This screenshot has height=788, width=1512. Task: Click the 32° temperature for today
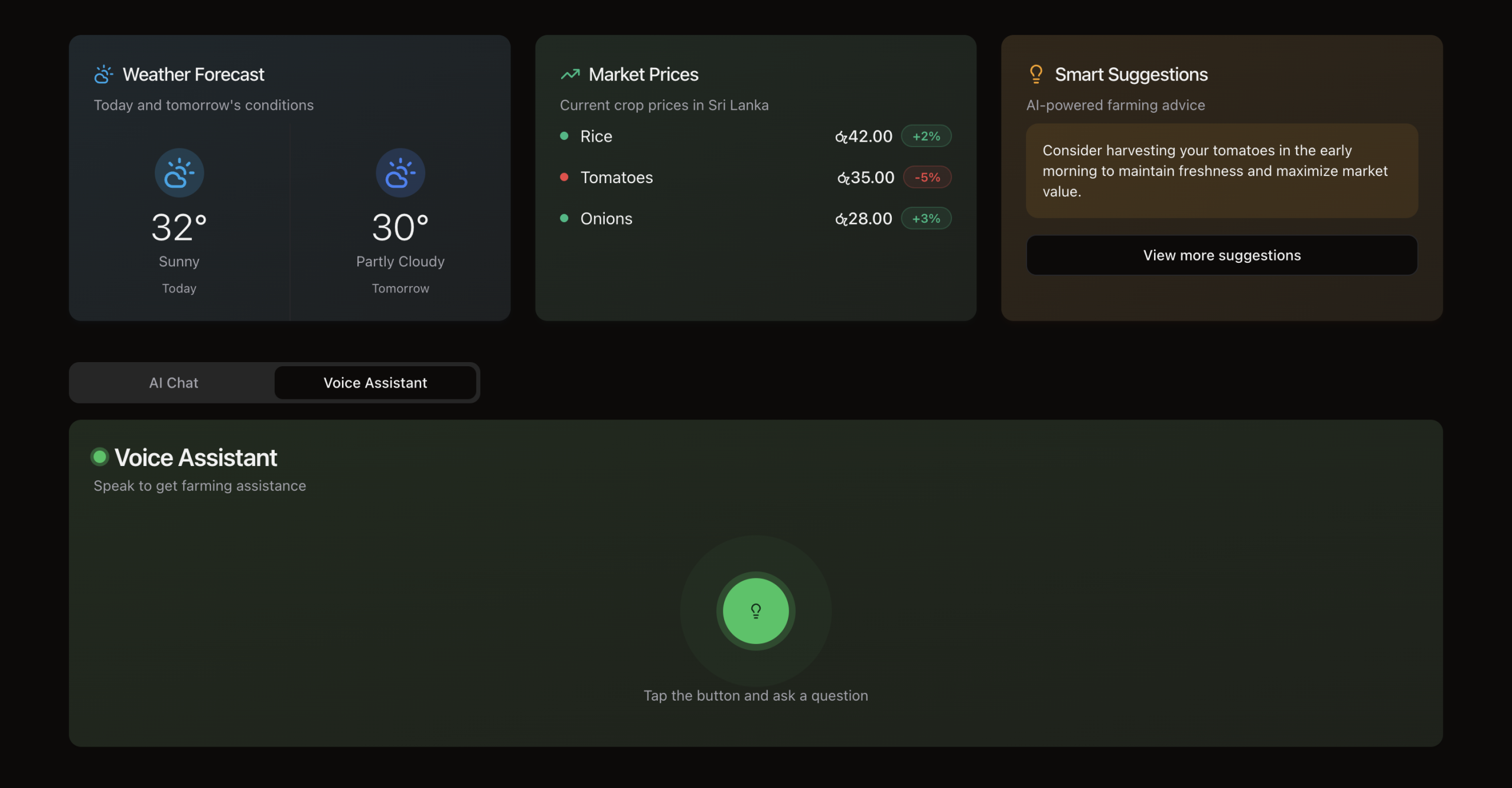coord(179,227)
